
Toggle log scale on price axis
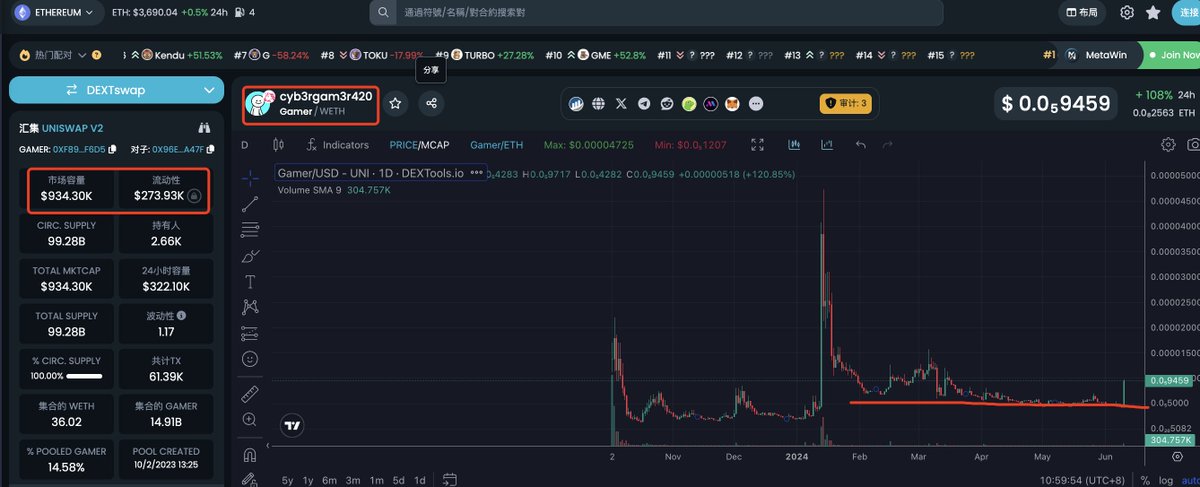tap(1167, 481)
